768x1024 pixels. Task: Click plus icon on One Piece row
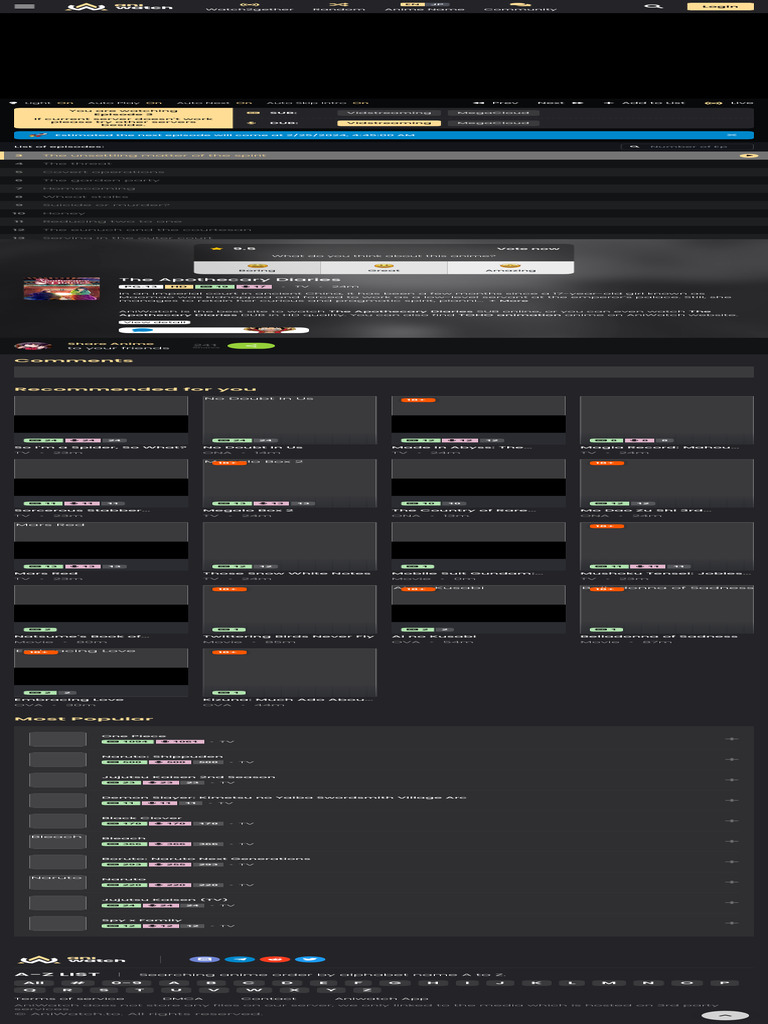point(731,739)
